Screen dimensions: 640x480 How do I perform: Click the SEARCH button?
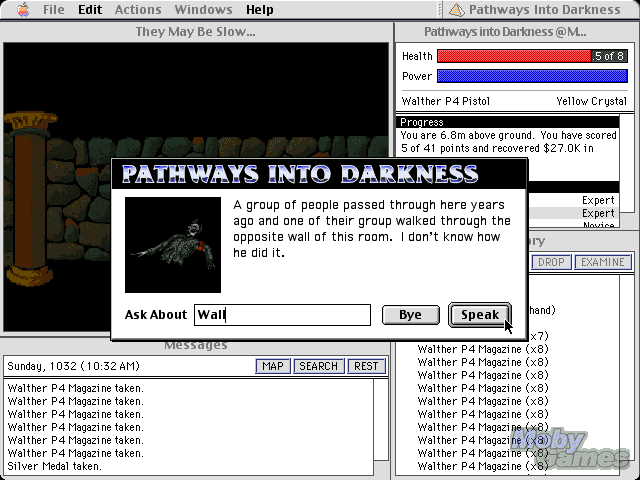[x=318, y=366]
